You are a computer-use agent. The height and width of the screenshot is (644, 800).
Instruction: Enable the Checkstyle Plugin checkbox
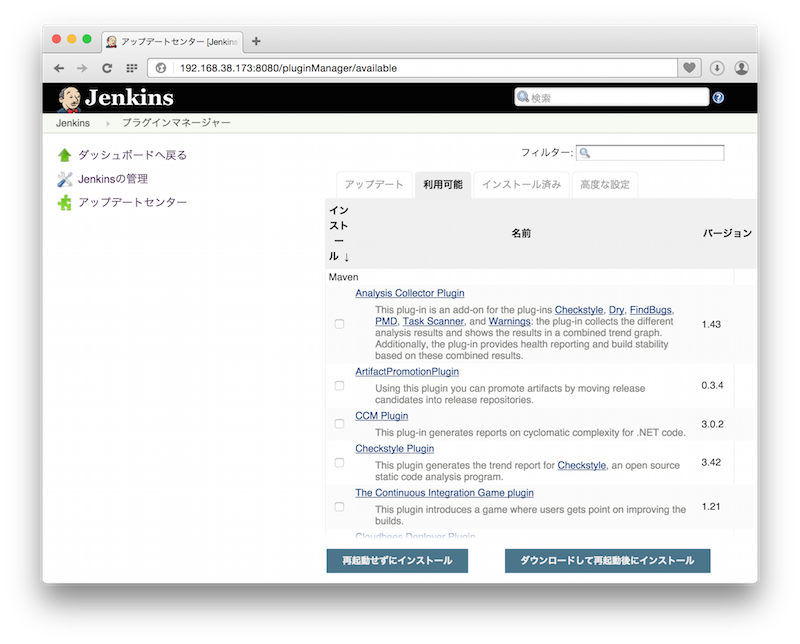click(x=339, y=463)
